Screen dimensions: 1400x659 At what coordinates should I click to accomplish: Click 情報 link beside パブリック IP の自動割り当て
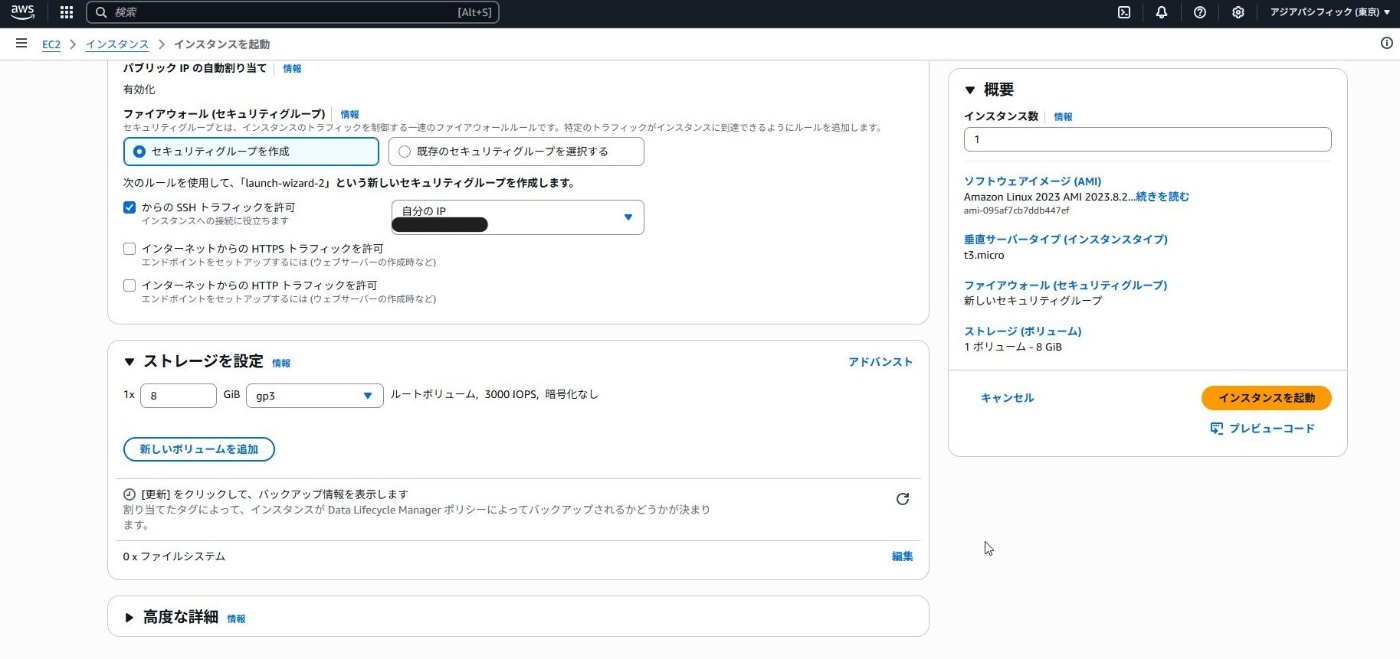[292, 69]
